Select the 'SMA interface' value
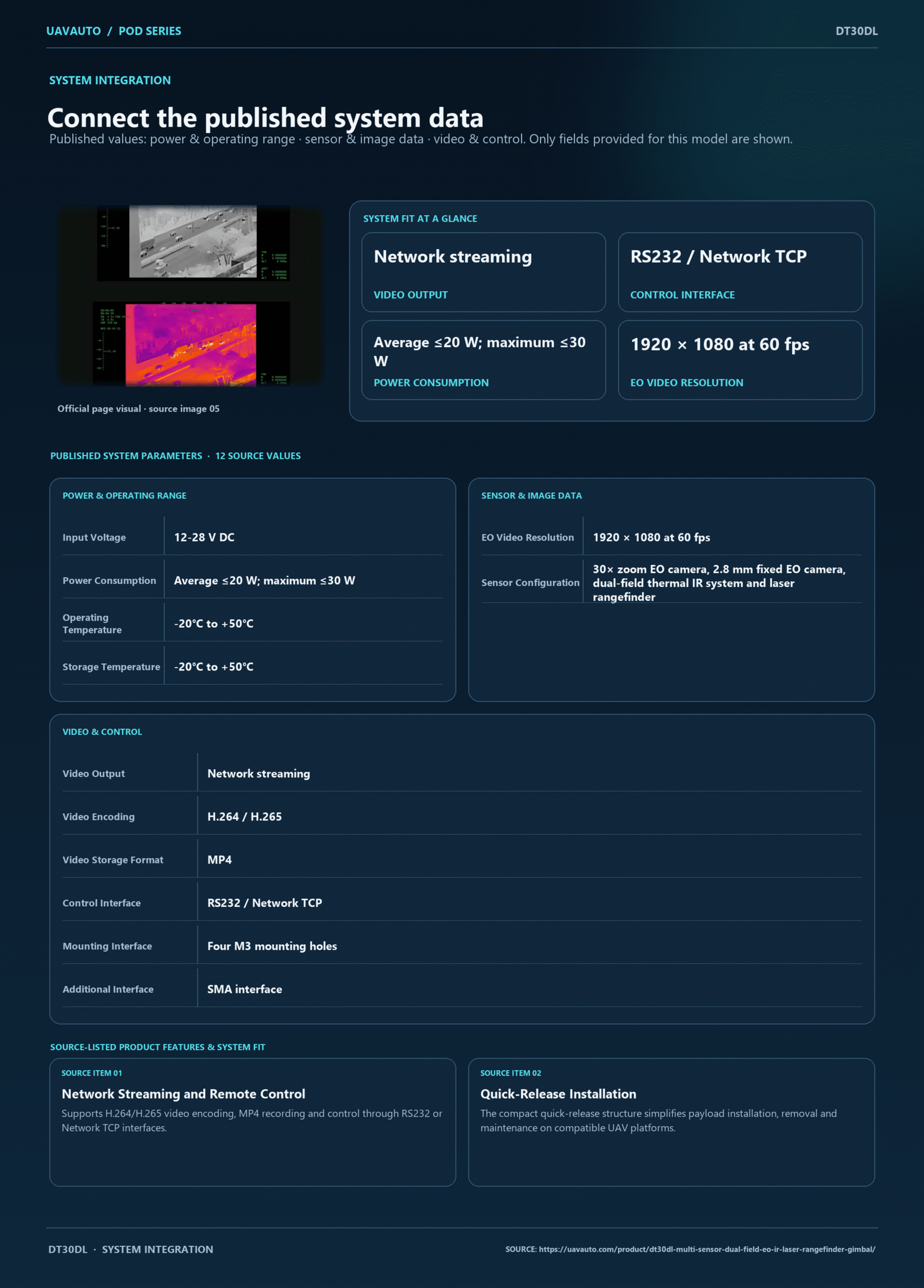The image size is (924, 1288). pyautogui.click(x=244, y=989)
